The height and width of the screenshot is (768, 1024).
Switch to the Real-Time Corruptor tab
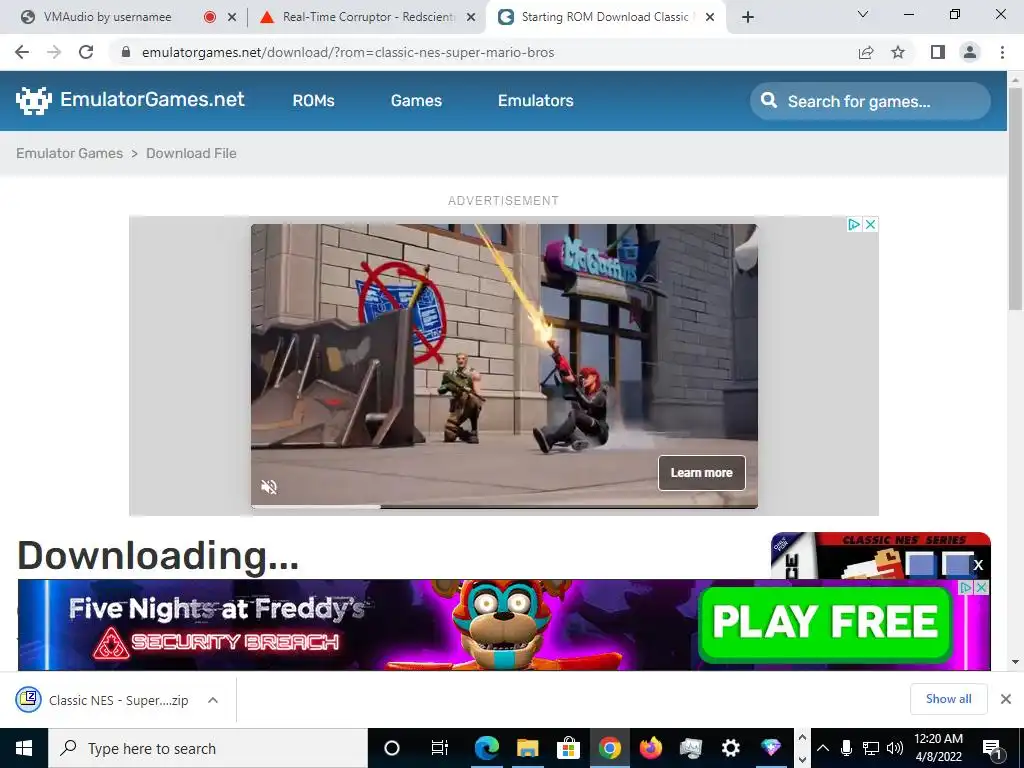[368, 17]
